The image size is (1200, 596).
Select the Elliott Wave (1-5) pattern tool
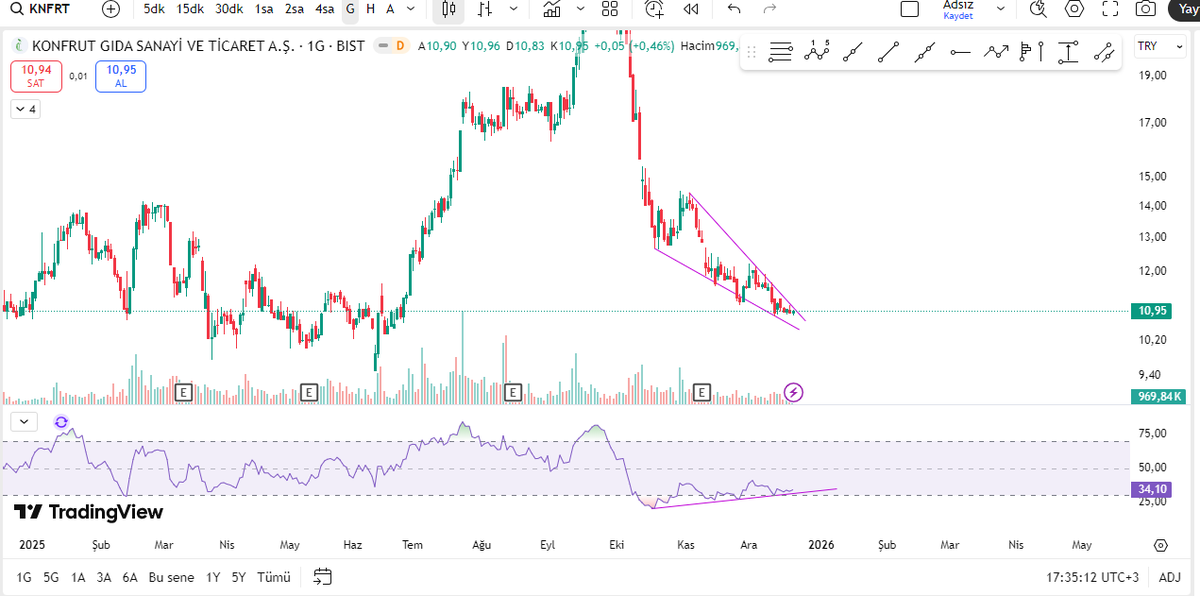point(816,52)
